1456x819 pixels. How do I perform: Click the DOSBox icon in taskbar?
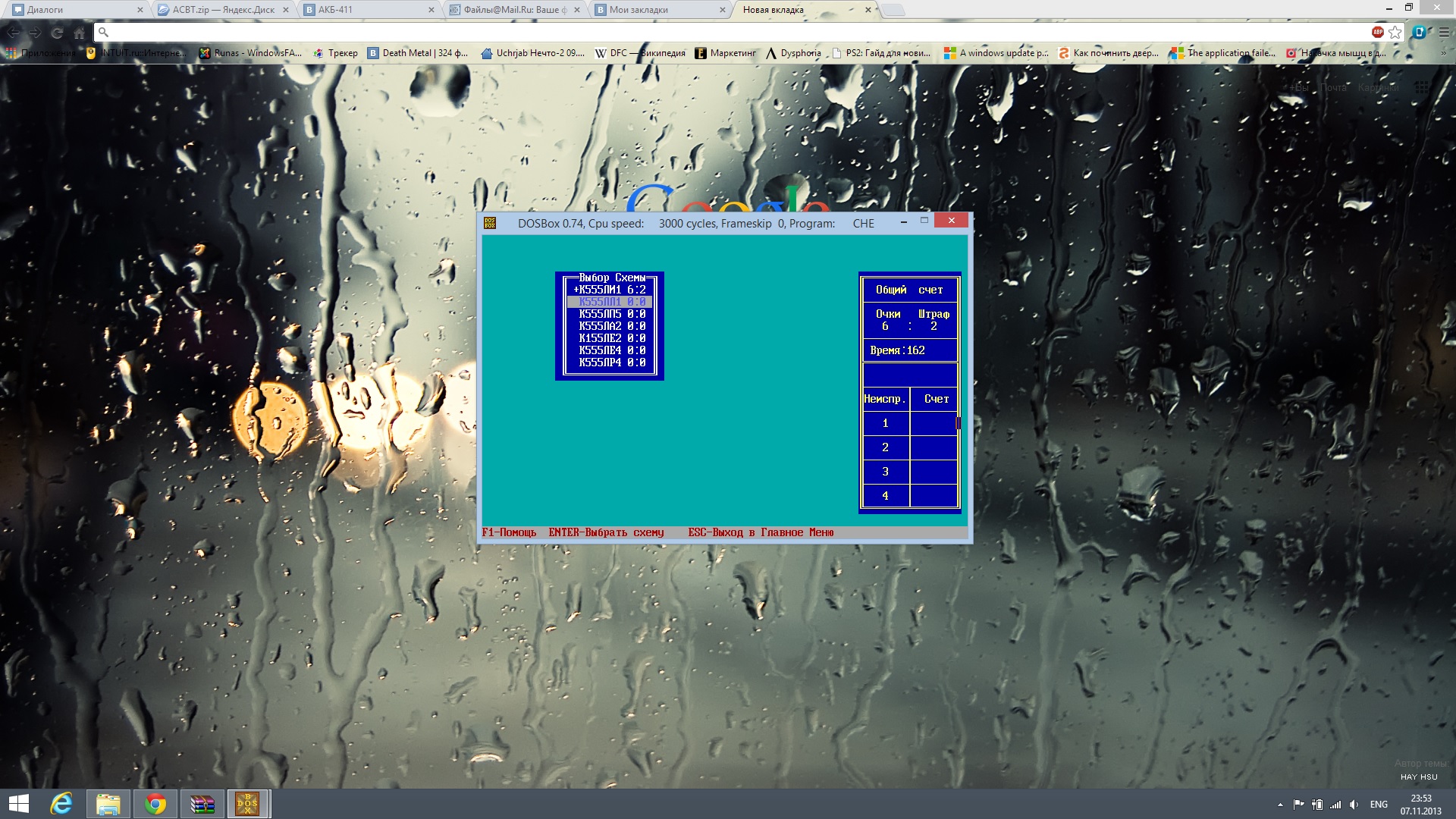(x=247, y=803)
